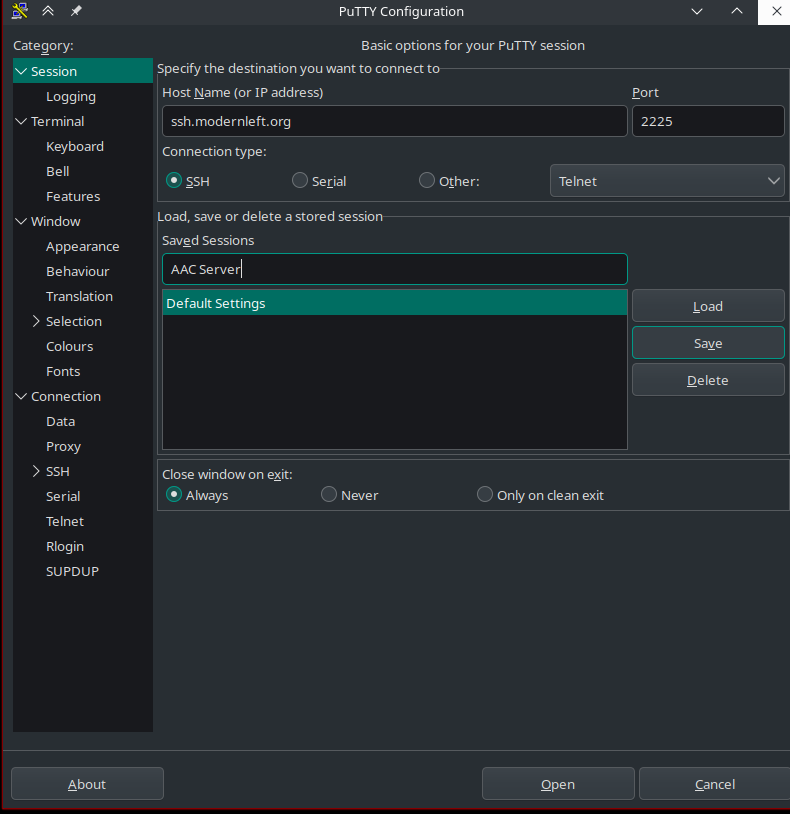Select the SSH connection type radio button
The image size is (790, 814).
(173, 181)
